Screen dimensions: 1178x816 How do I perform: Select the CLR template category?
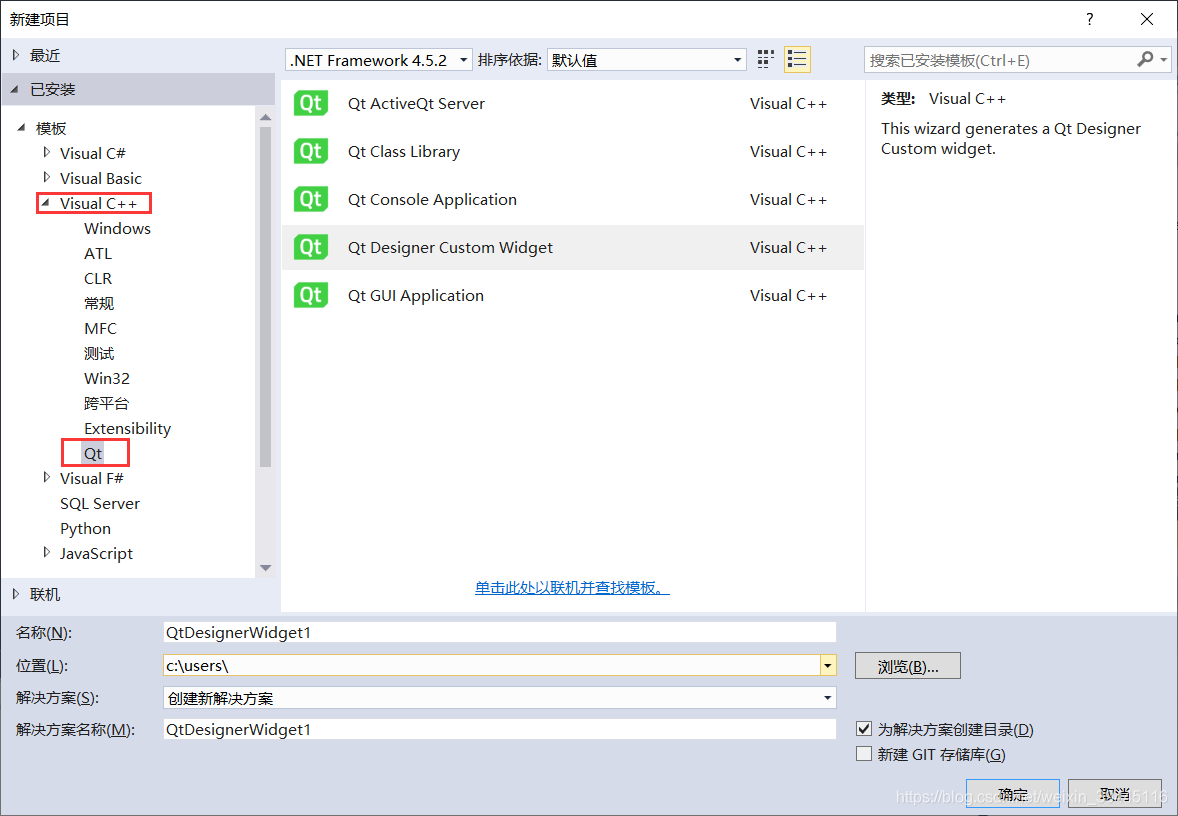(x=98, y=279)
